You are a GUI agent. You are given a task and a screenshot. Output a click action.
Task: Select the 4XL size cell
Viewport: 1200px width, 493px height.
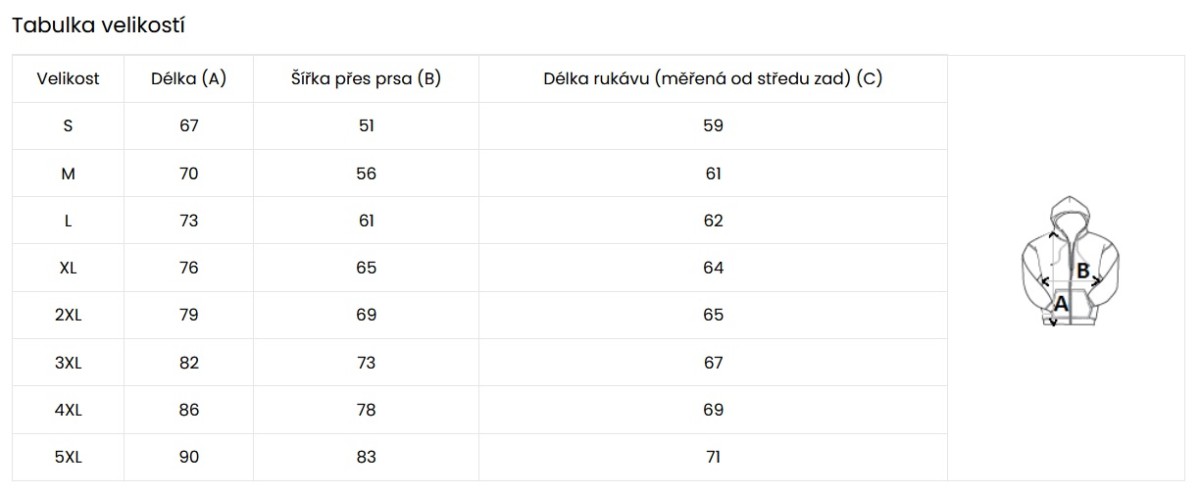[68, 410]
